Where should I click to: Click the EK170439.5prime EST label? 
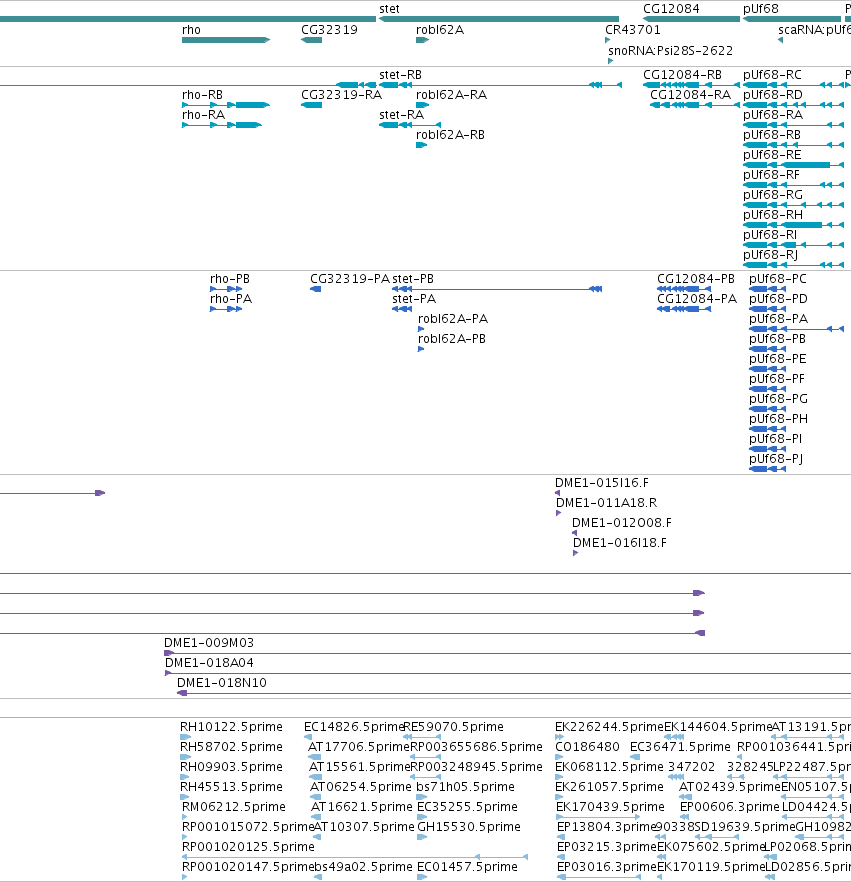[610, 807]
